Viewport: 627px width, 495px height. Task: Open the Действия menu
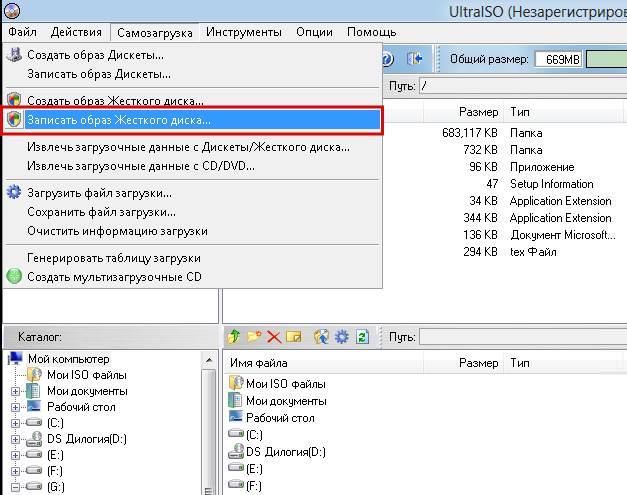click(x=76, y=32)
